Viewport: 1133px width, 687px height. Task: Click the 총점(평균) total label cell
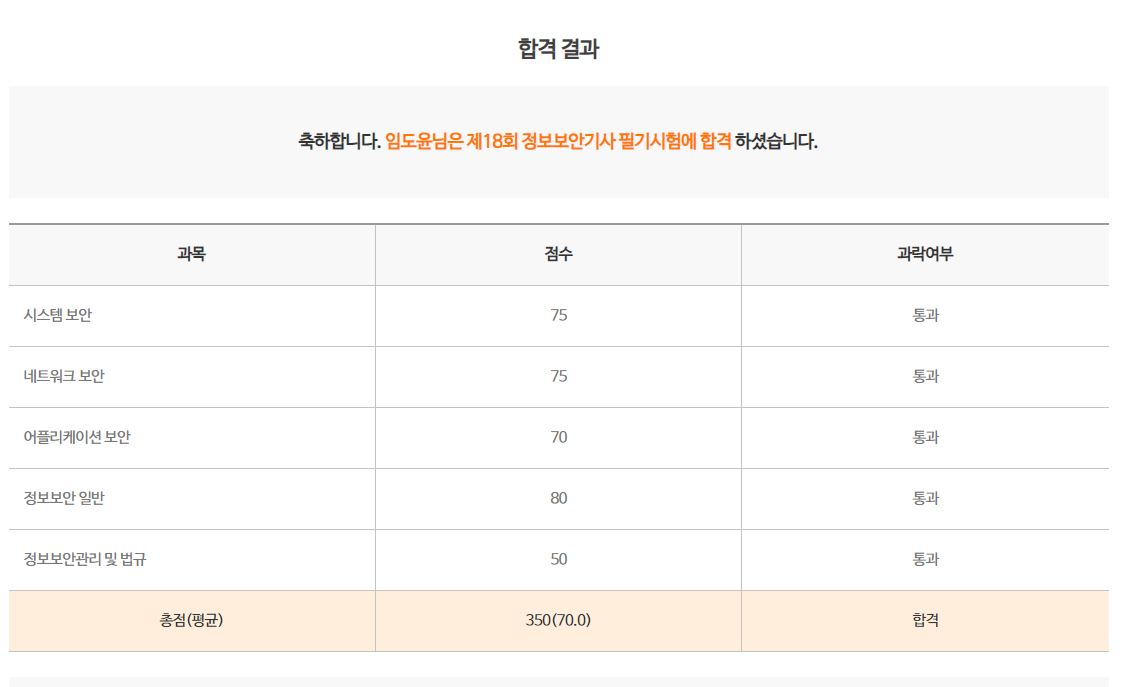coord(192,621)
